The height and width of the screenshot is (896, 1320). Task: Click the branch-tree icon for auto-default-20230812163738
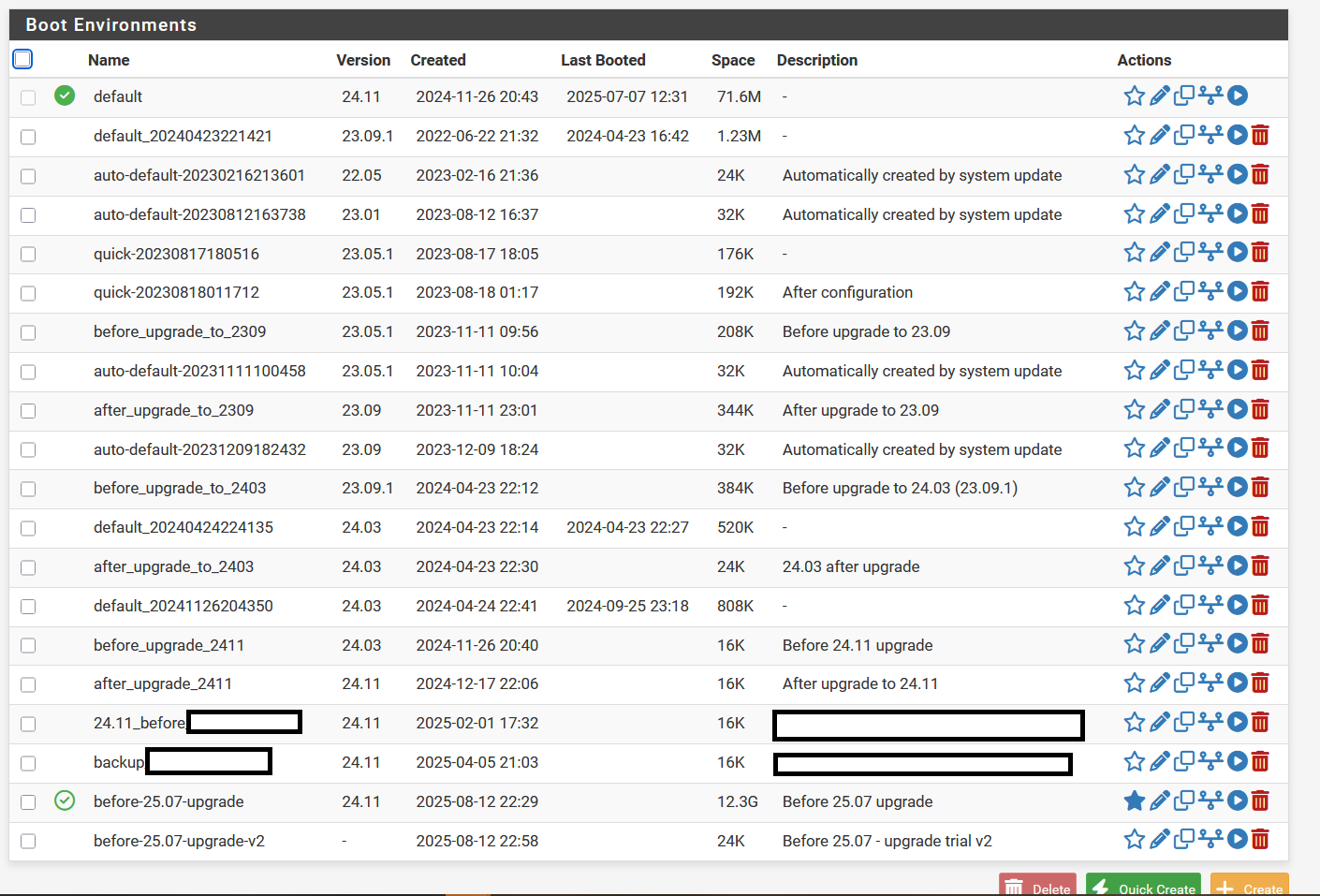[1210, 213]
